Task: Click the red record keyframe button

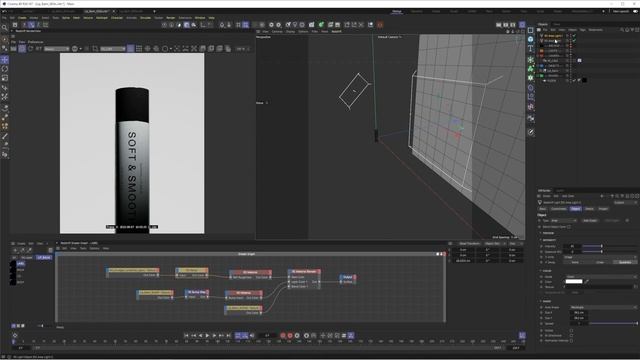Action: coord(283,336)
